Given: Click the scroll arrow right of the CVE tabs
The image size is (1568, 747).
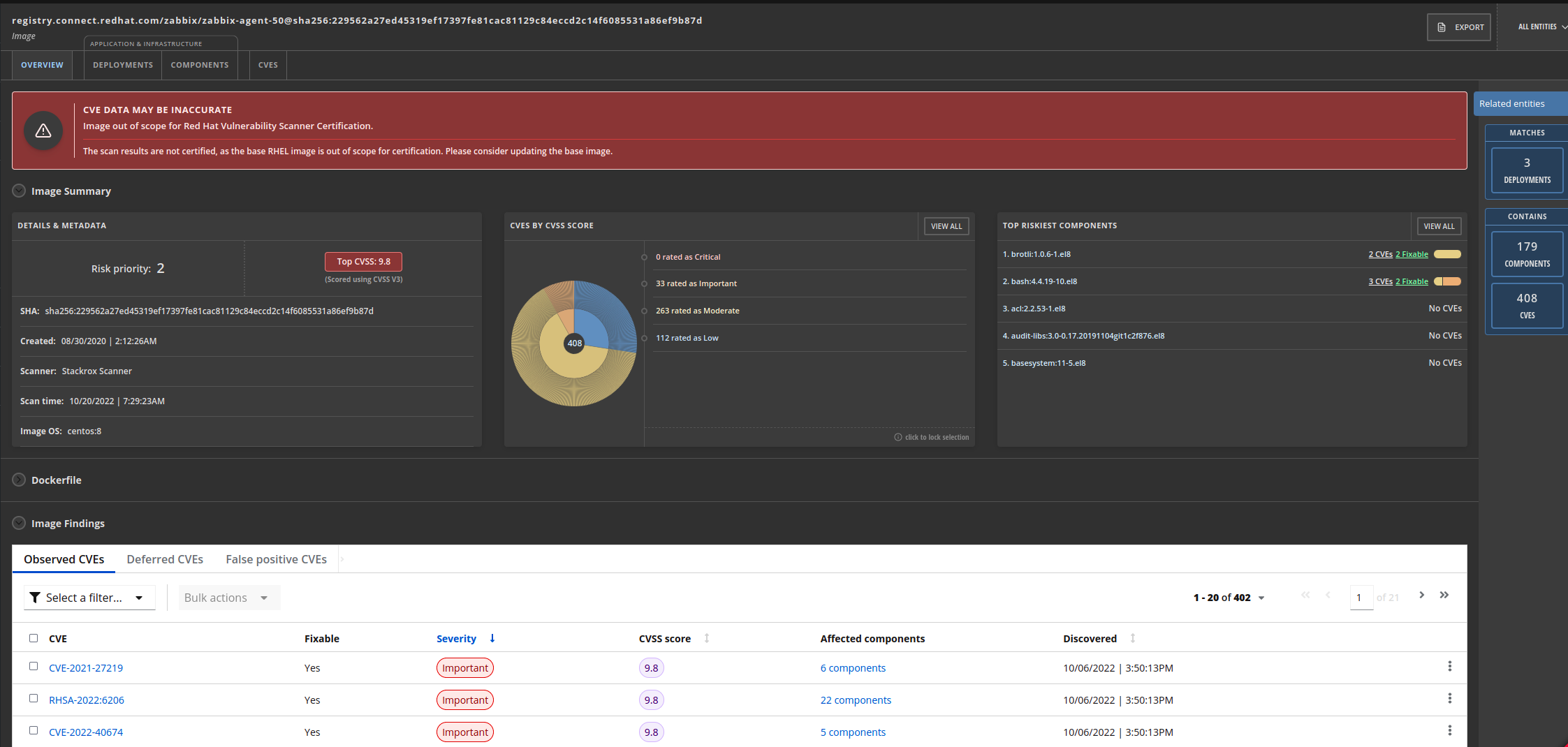Looking at the screenshot, I should 342,559.
